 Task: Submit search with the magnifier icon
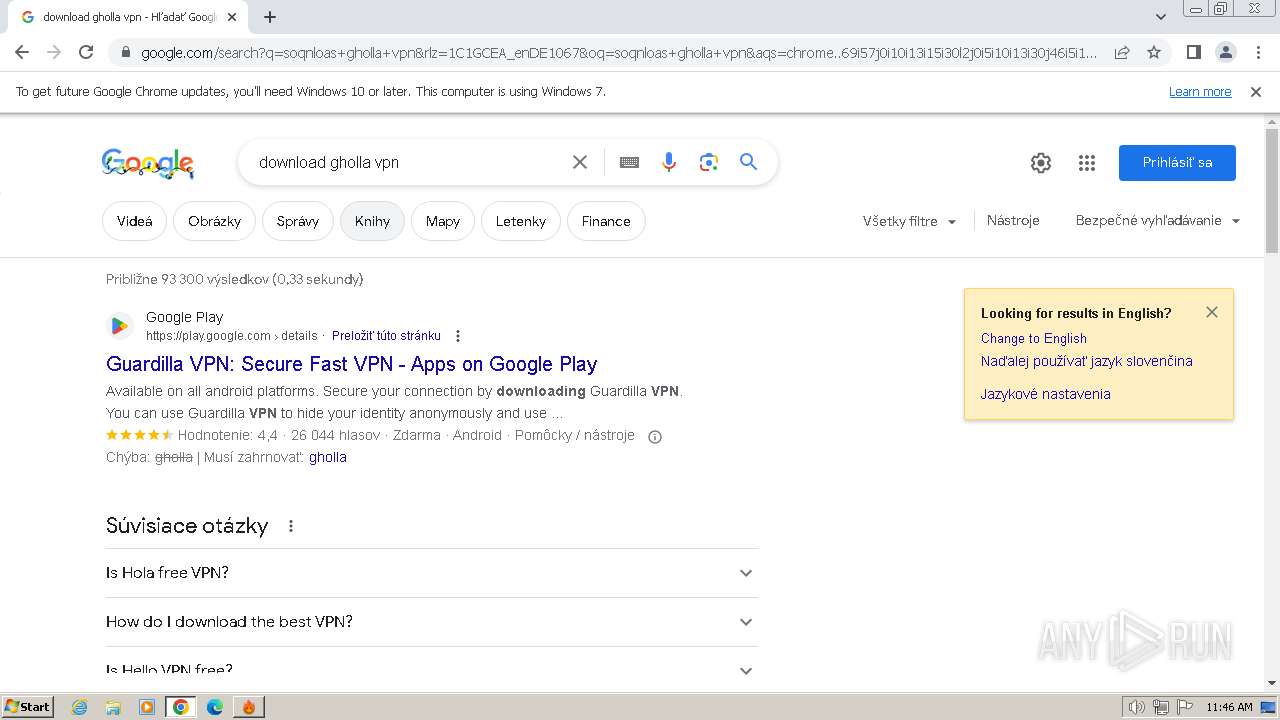pyautogui.click(x=748, y=162)
